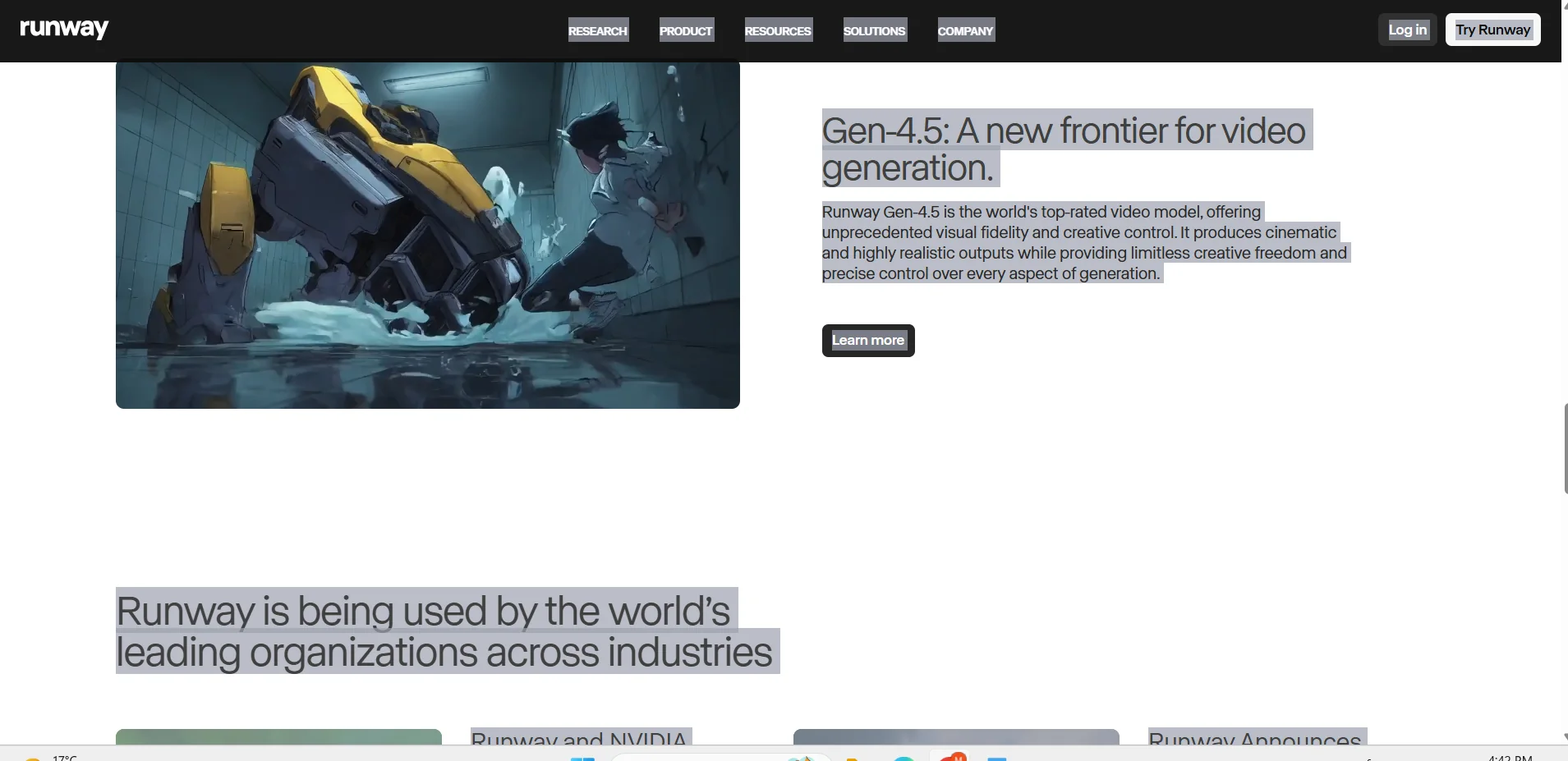The image size is (1568, 761).
Task: Click the green article card image
Action: [x=278, y=736]
